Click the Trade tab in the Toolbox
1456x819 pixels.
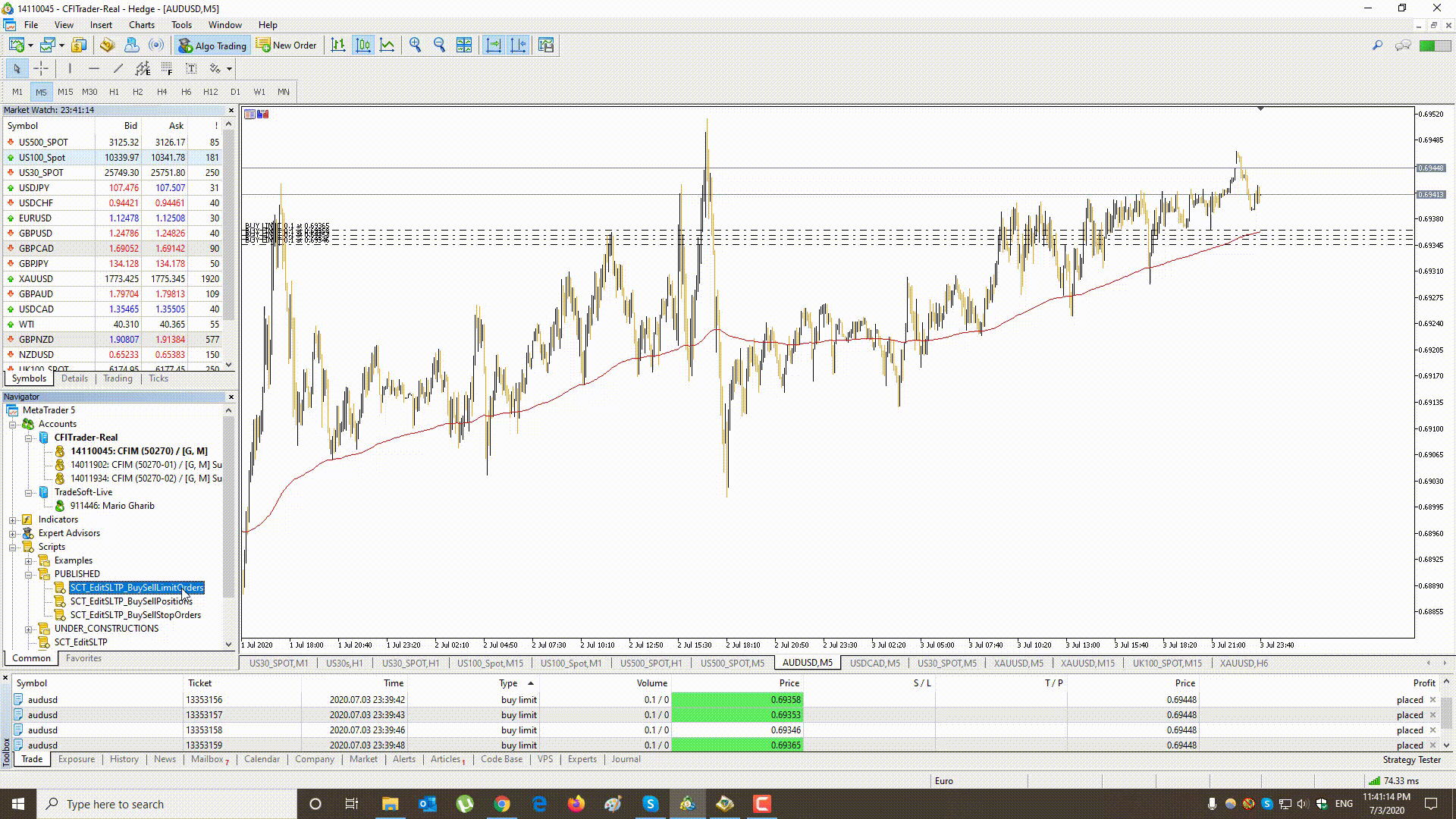click(x=31, y=759)
